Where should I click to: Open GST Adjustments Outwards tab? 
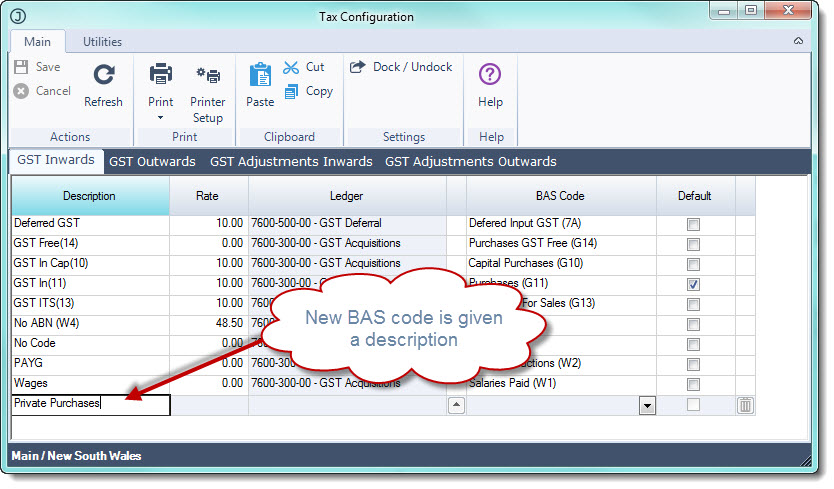471,162
